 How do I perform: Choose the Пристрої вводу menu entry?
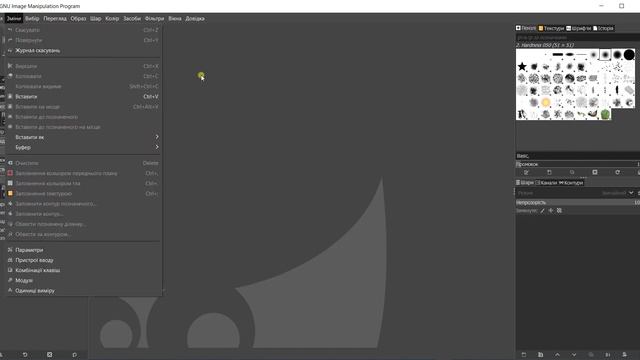[x=83, y=260]
